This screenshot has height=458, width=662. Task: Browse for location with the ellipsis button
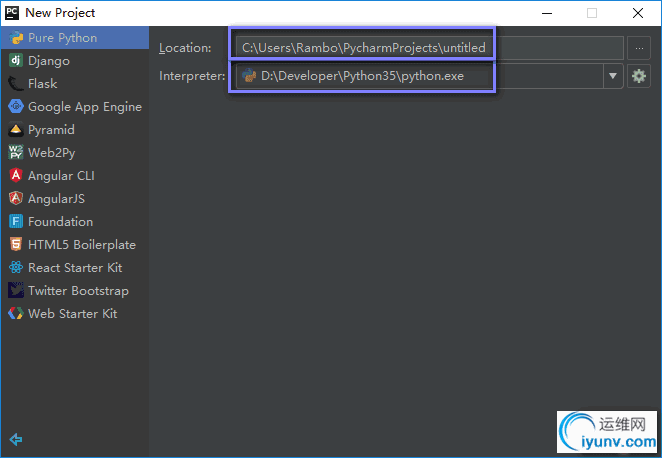(639, 48)
